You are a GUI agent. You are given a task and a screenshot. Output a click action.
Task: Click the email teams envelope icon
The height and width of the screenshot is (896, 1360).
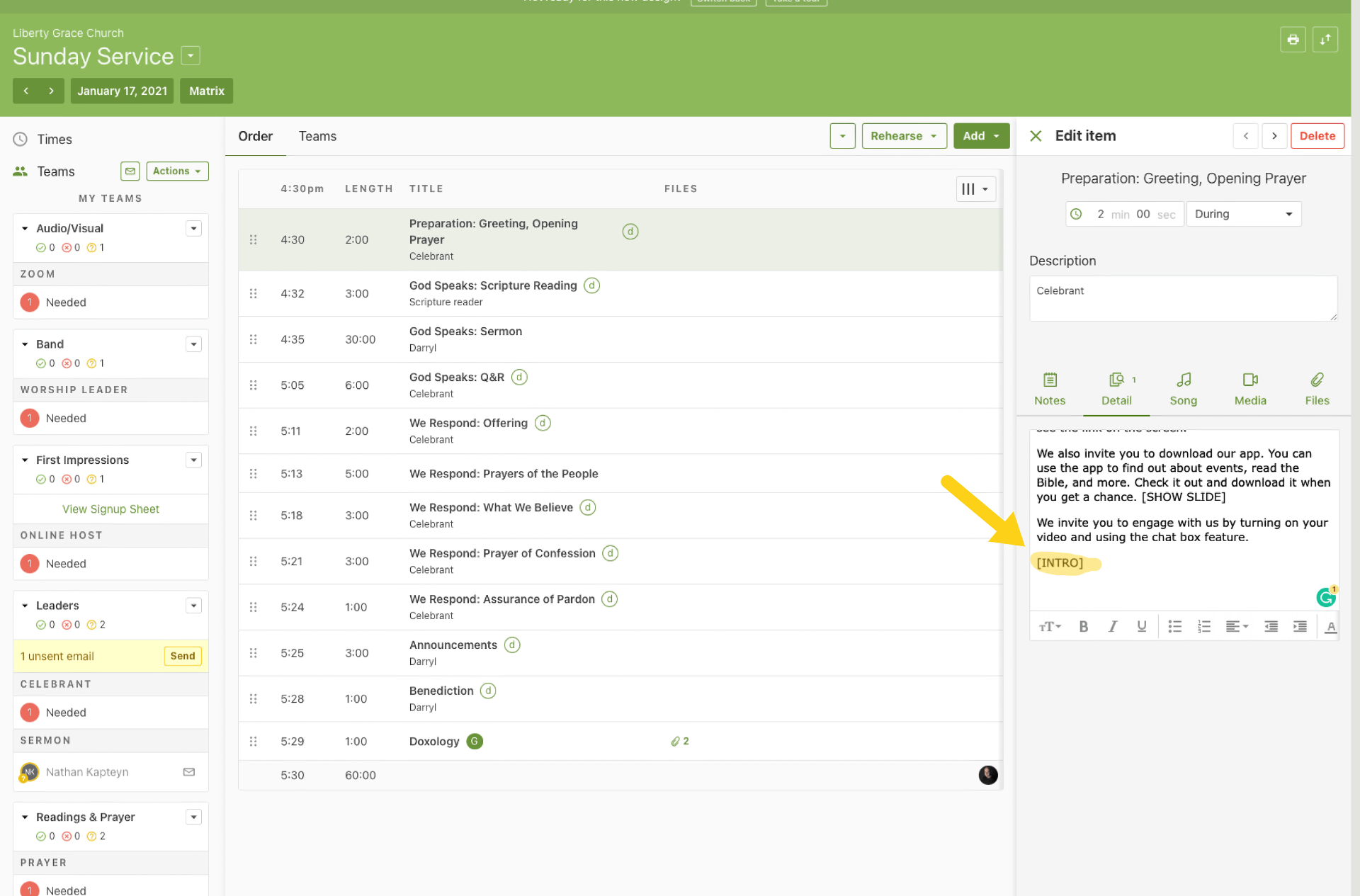[x=130, y=171]
